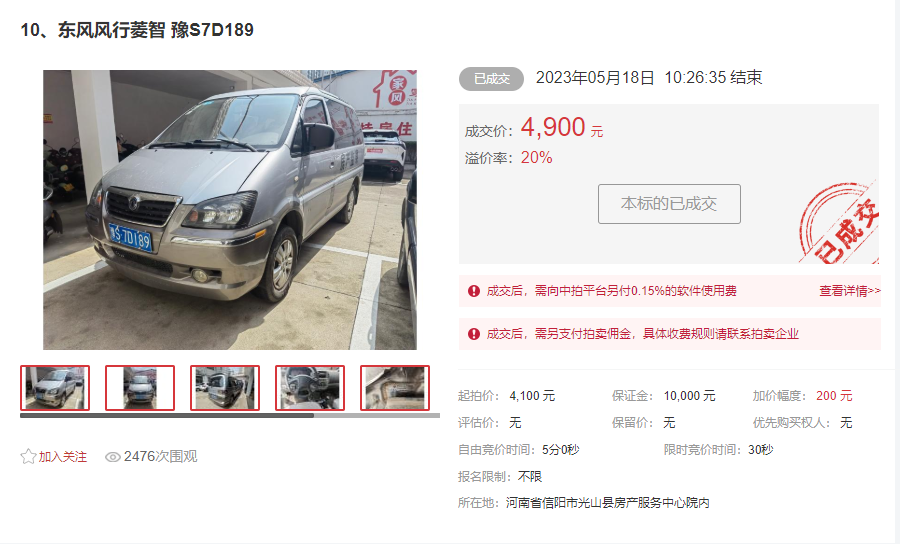Click the thumbnail strip horizontal scrollbar
The image size is (900, 544).
pos(230,415)
